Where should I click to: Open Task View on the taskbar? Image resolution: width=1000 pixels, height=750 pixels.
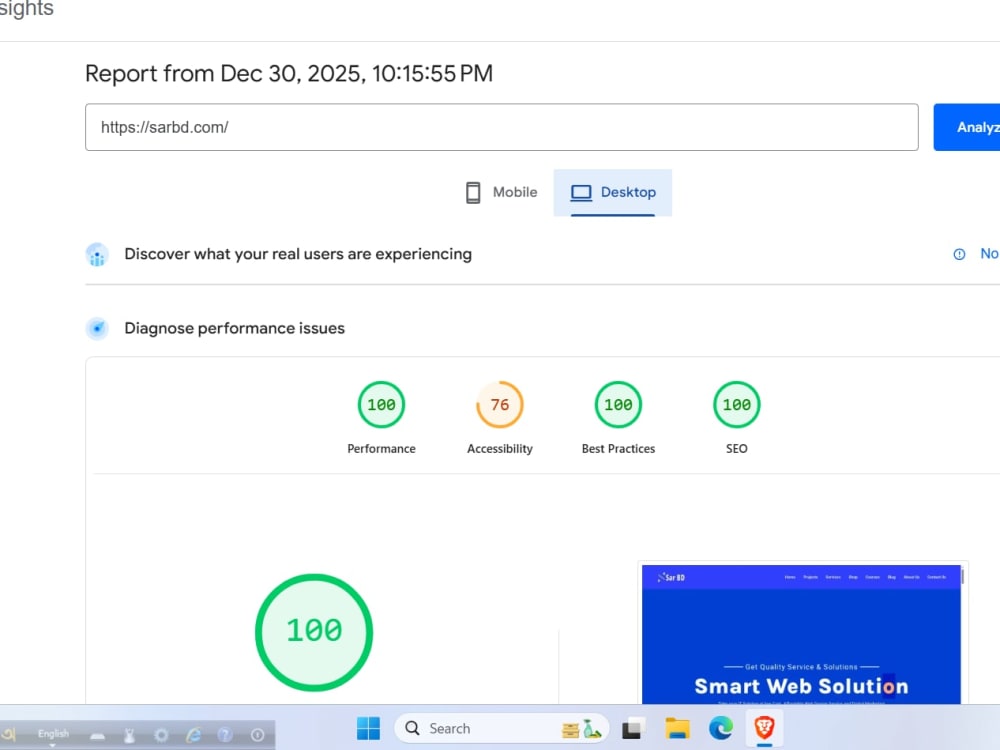click(x=633, y=728)
